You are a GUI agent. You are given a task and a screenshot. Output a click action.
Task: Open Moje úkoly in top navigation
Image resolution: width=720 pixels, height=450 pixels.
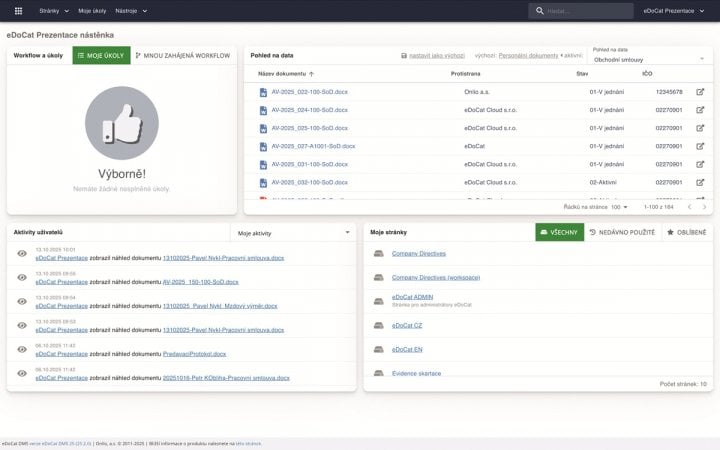coord(92,11)
